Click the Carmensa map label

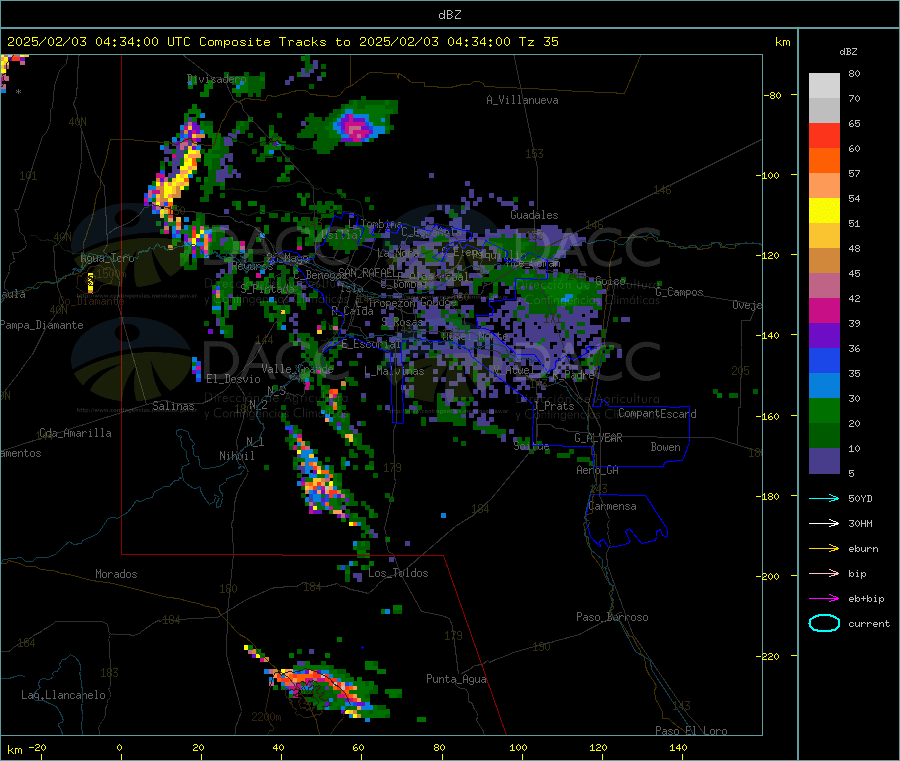[612, 506]
